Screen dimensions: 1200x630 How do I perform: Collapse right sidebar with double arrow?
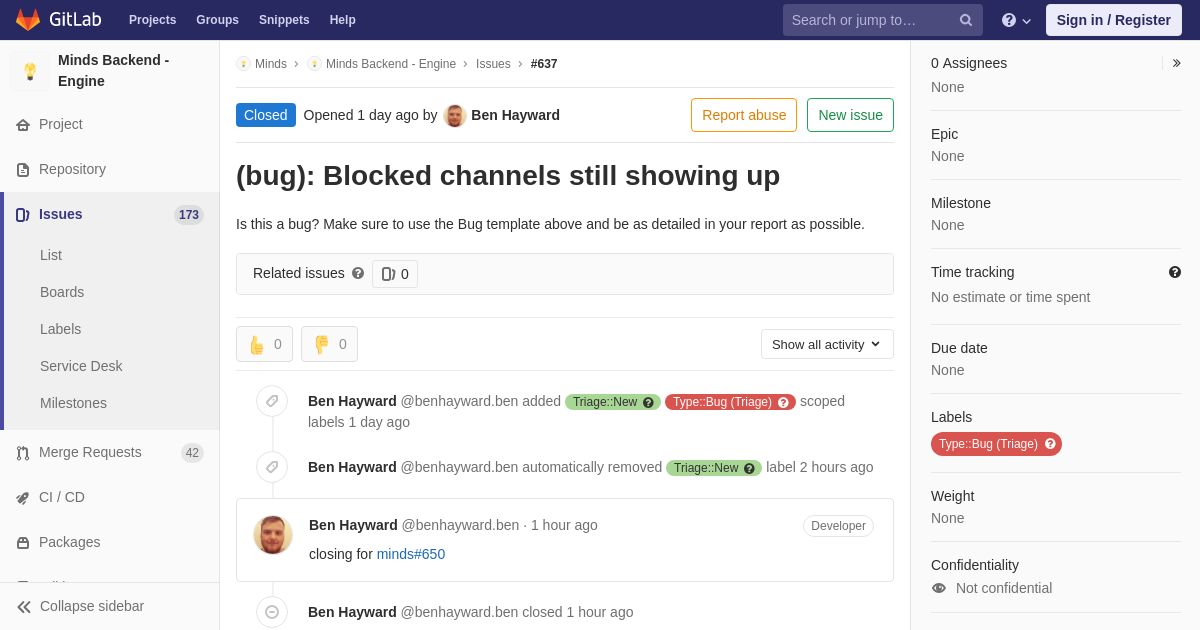(1177, 63)
